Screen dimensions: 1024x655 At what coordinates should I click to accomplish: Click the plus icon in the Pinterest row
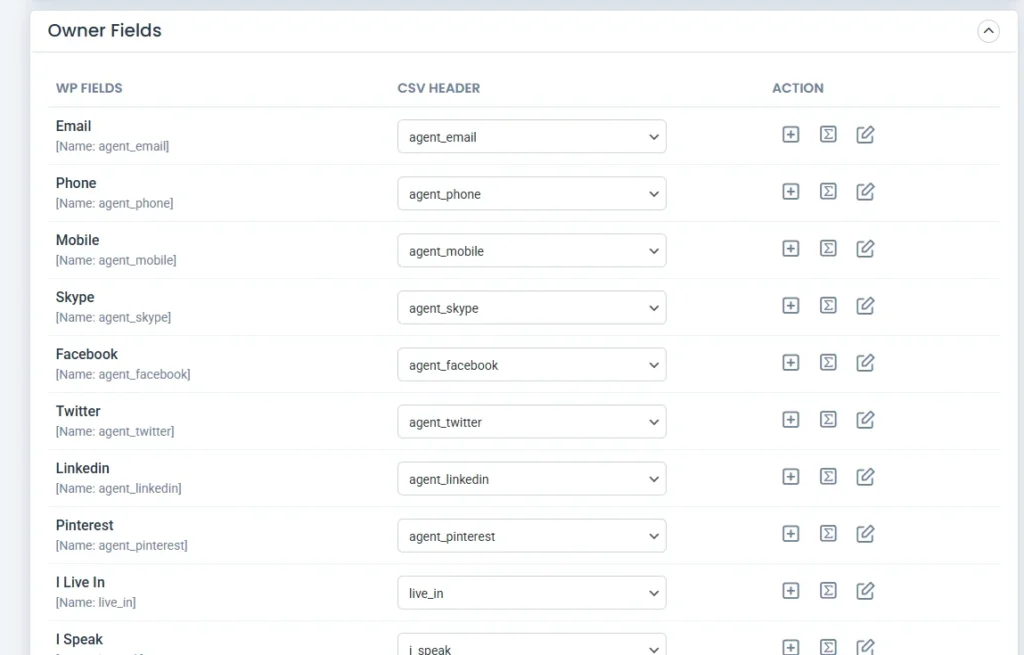[x=790, y=534]
